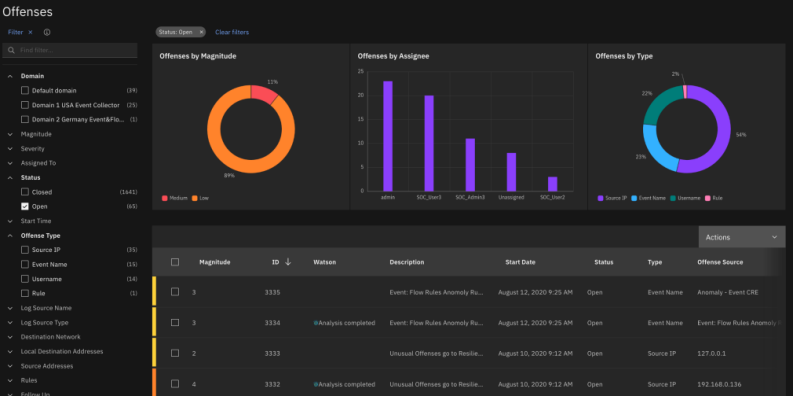Click the Type column header

coord(654,262)
